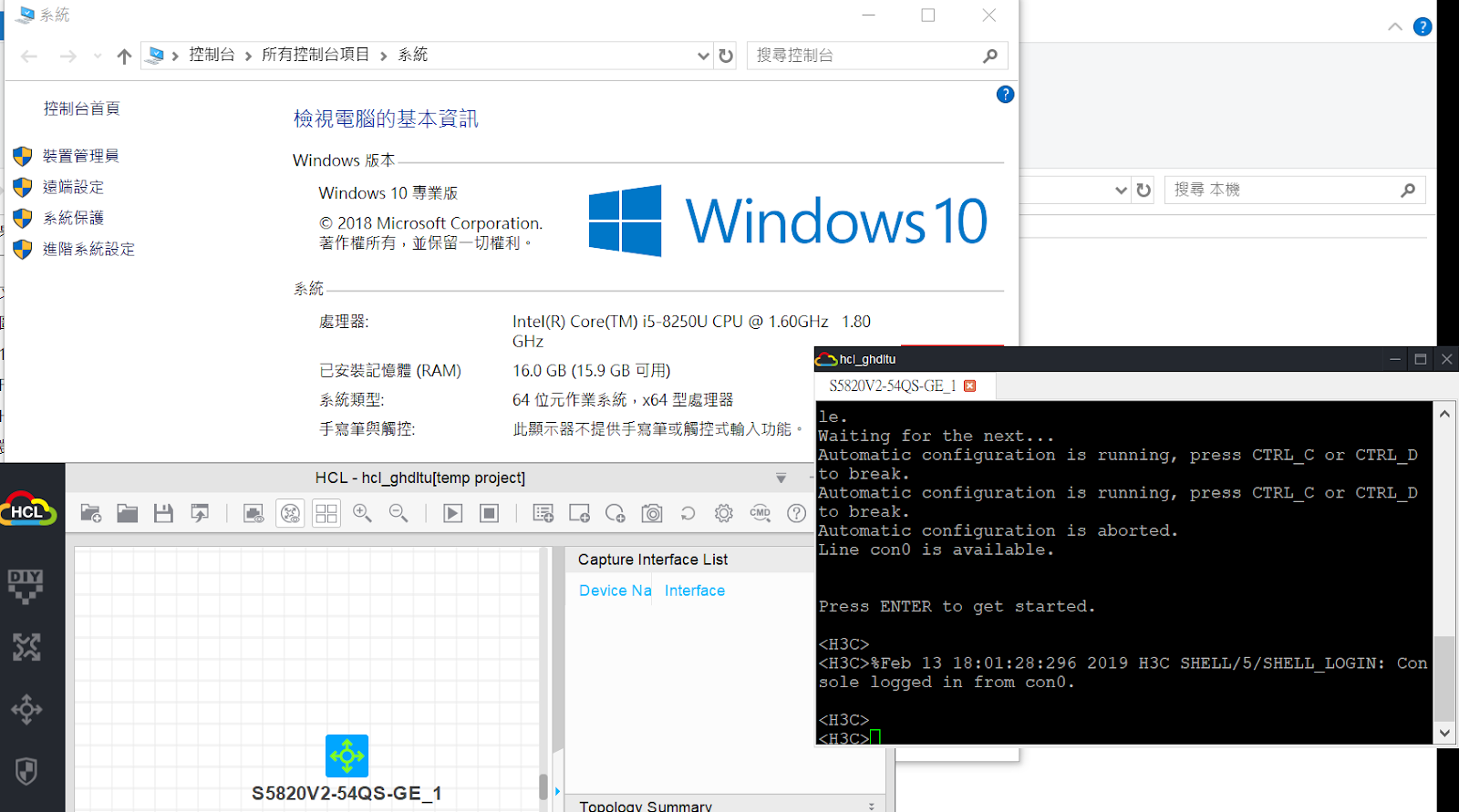
Task: Click the 搜尋控制台 search field
Action: pyautogui.click(x=877, y=56)
